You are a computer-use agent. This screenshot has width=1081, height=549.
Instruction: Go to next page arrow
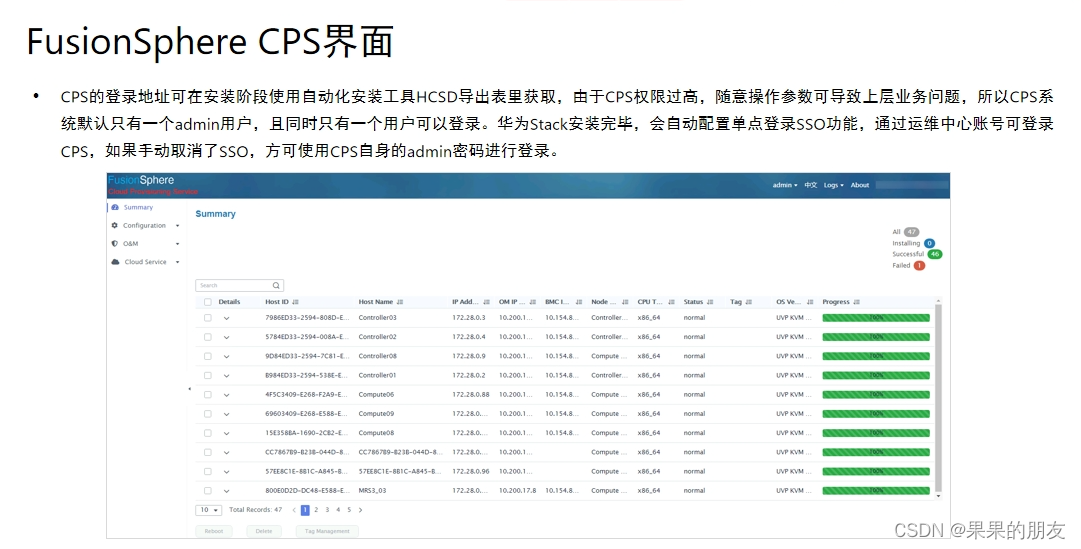click(360, 510)
